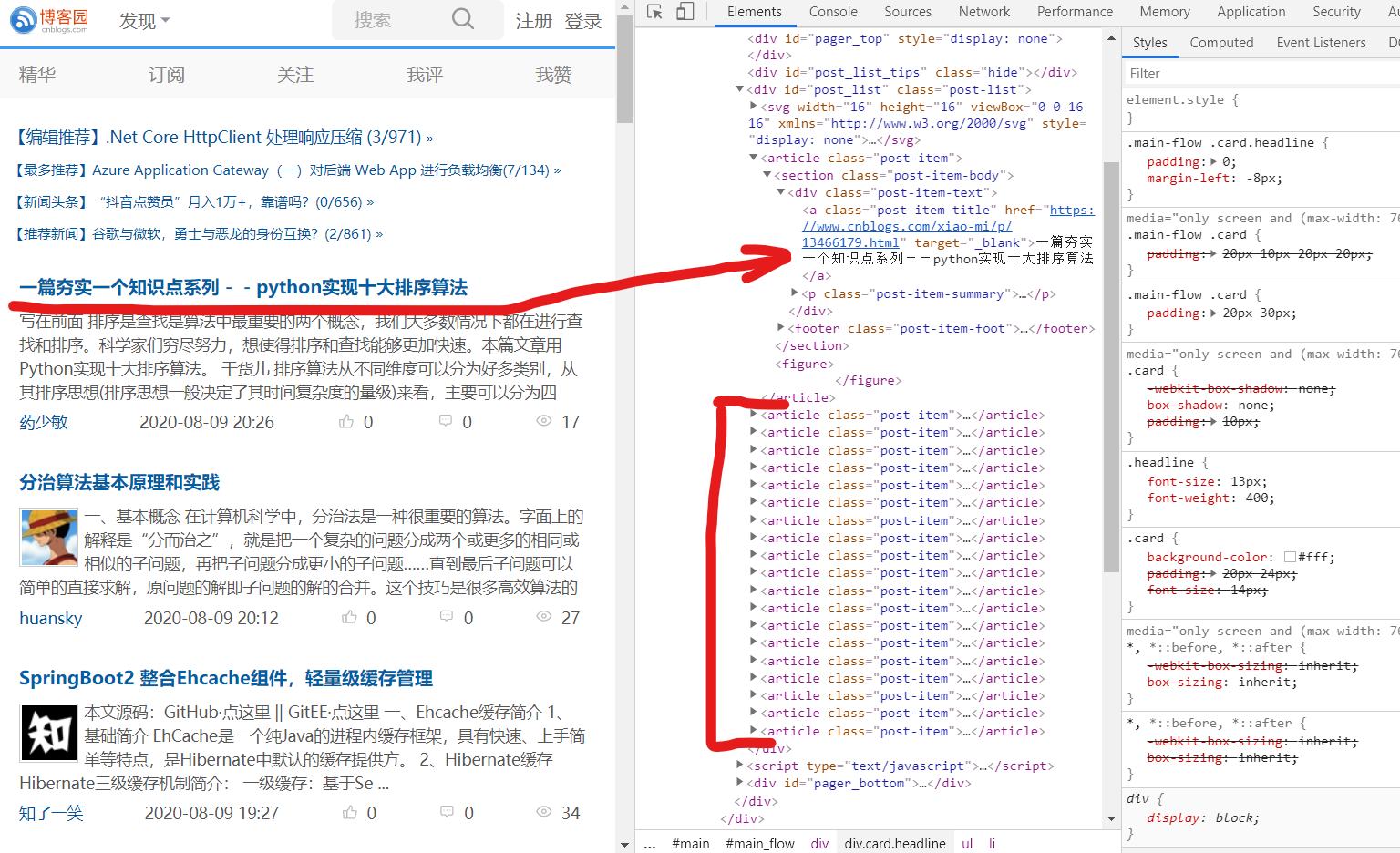This screenshot has height=853, width=1400.
Task: Click the #main breadcrumb item
Action: pos(691,843)
